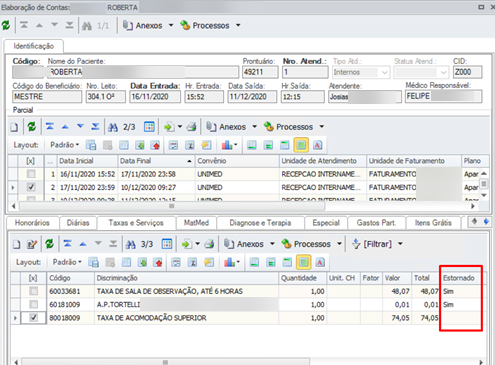Refresh the items grid next to edit icon
495x365 pixels.
coord(50,244)
